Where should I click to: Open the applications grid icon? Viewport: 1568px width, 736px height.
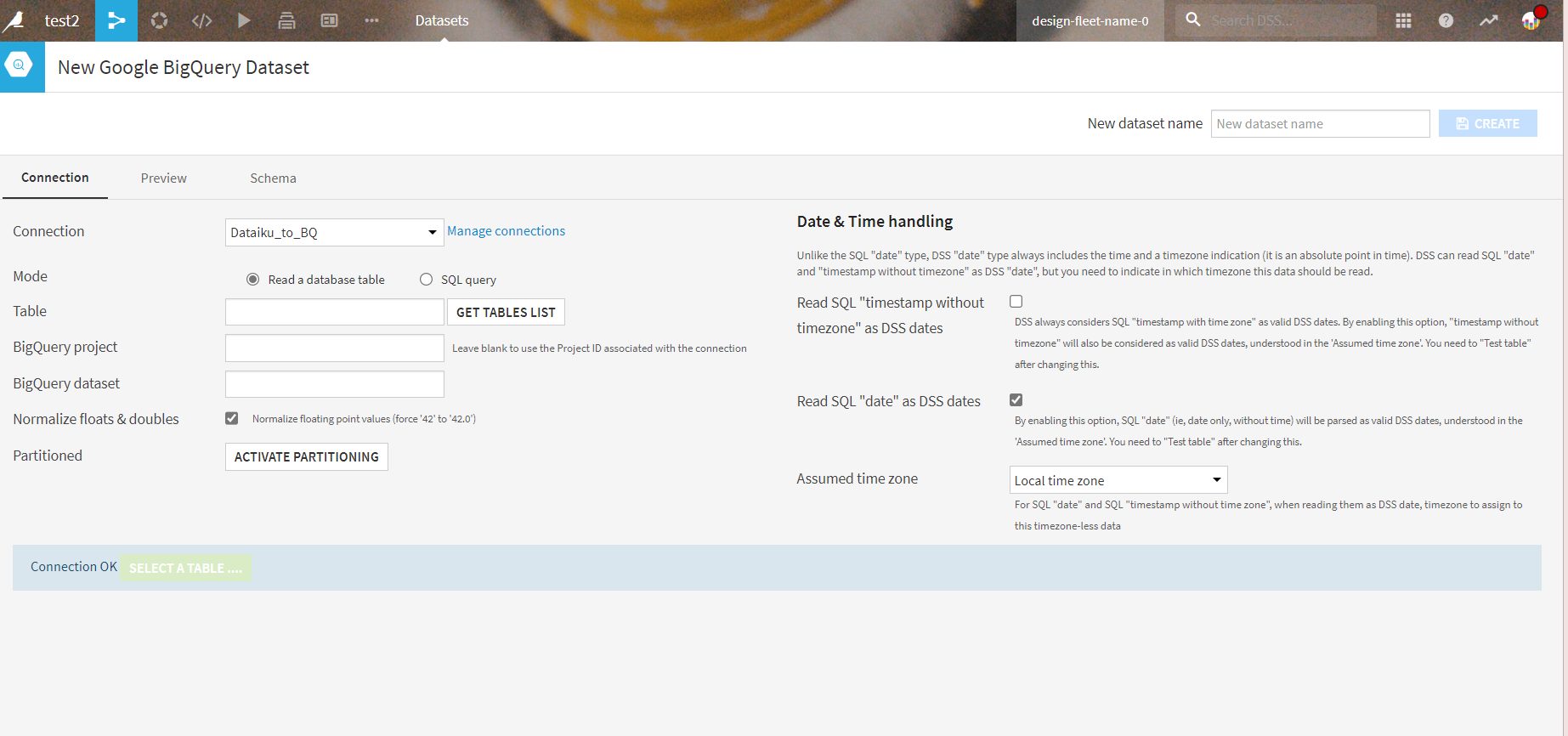click(1403, 20)
